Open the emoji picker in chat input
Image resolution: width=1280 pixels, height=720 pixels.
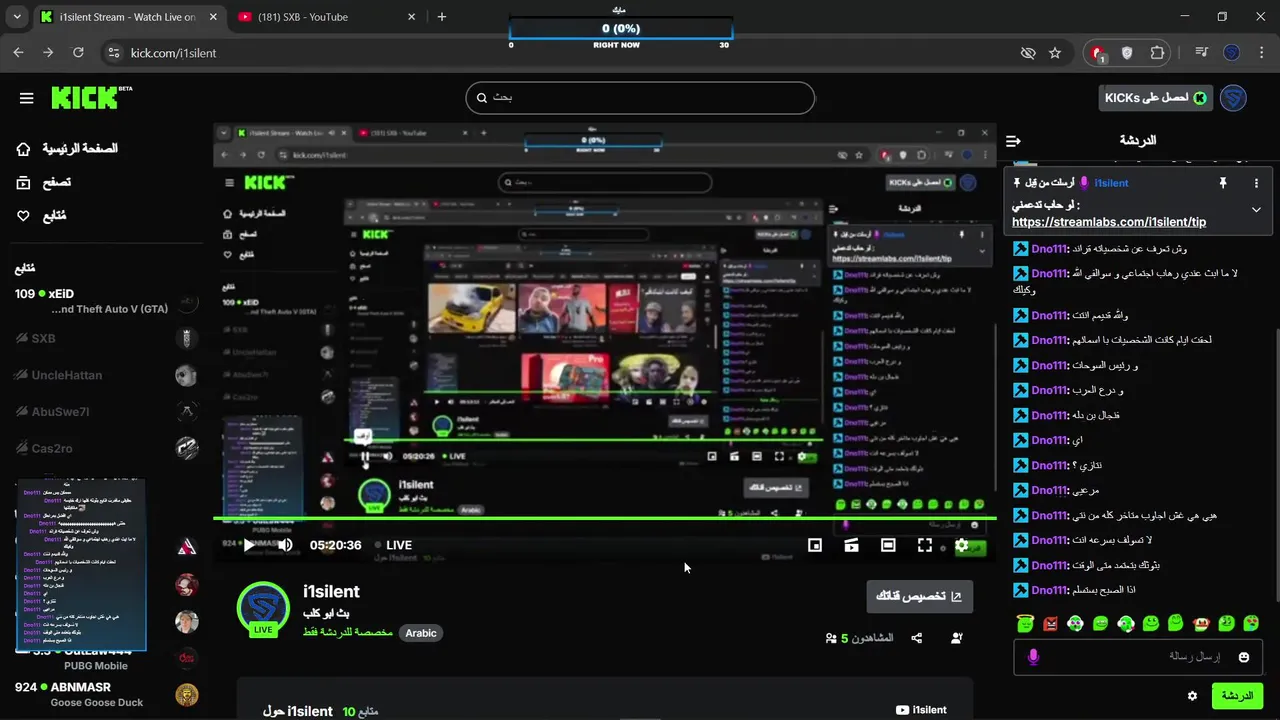pos(1244,657)
